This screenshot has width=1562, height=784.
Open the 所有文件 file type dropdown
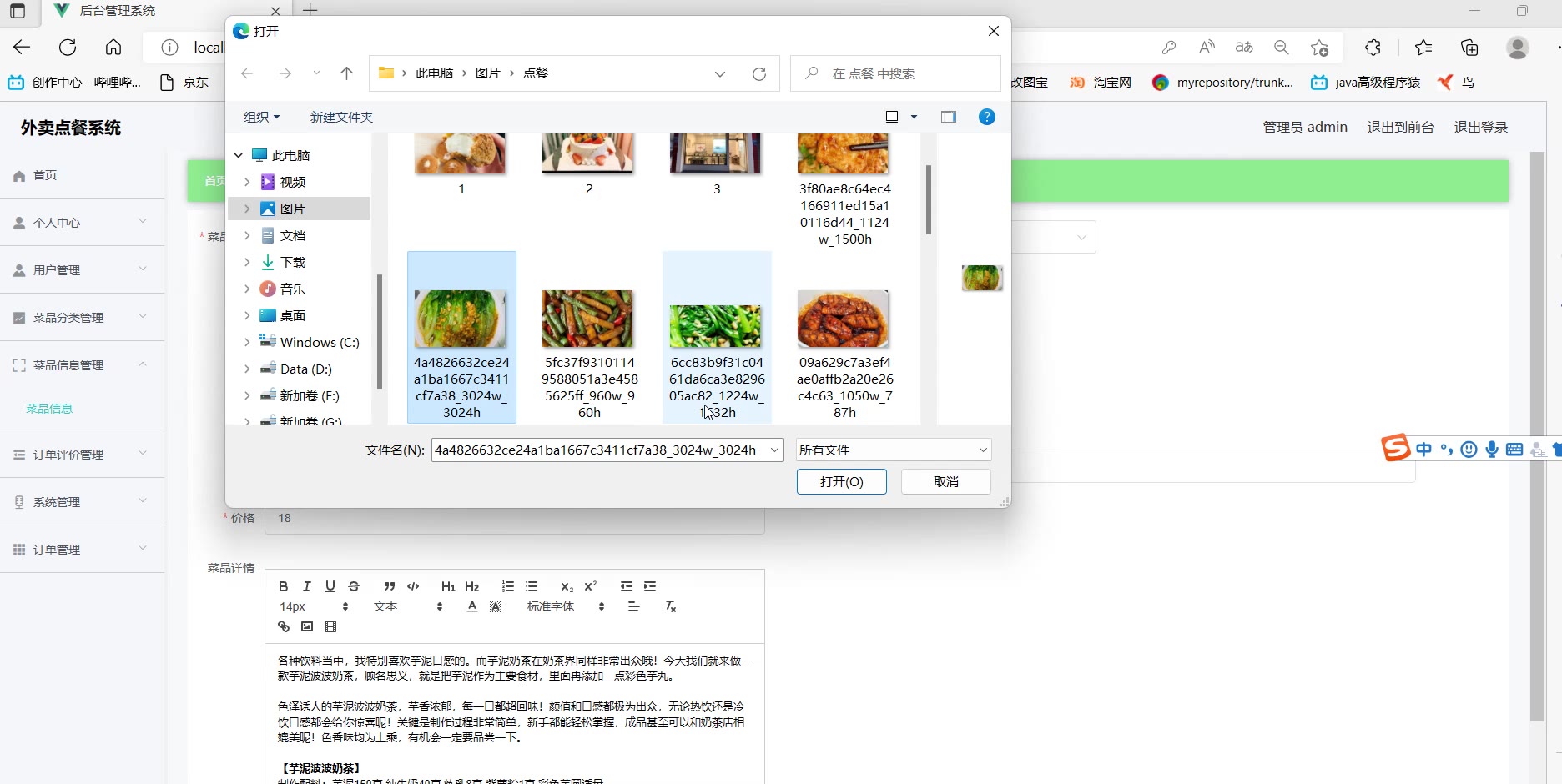893,450
